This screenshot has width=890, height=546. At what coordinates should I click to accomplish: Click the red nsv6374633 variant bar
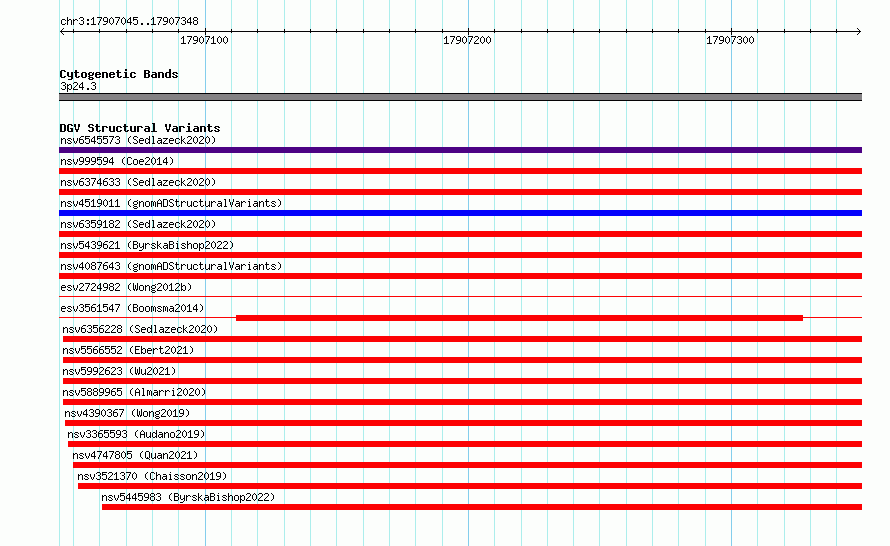[x=460, y=192]
